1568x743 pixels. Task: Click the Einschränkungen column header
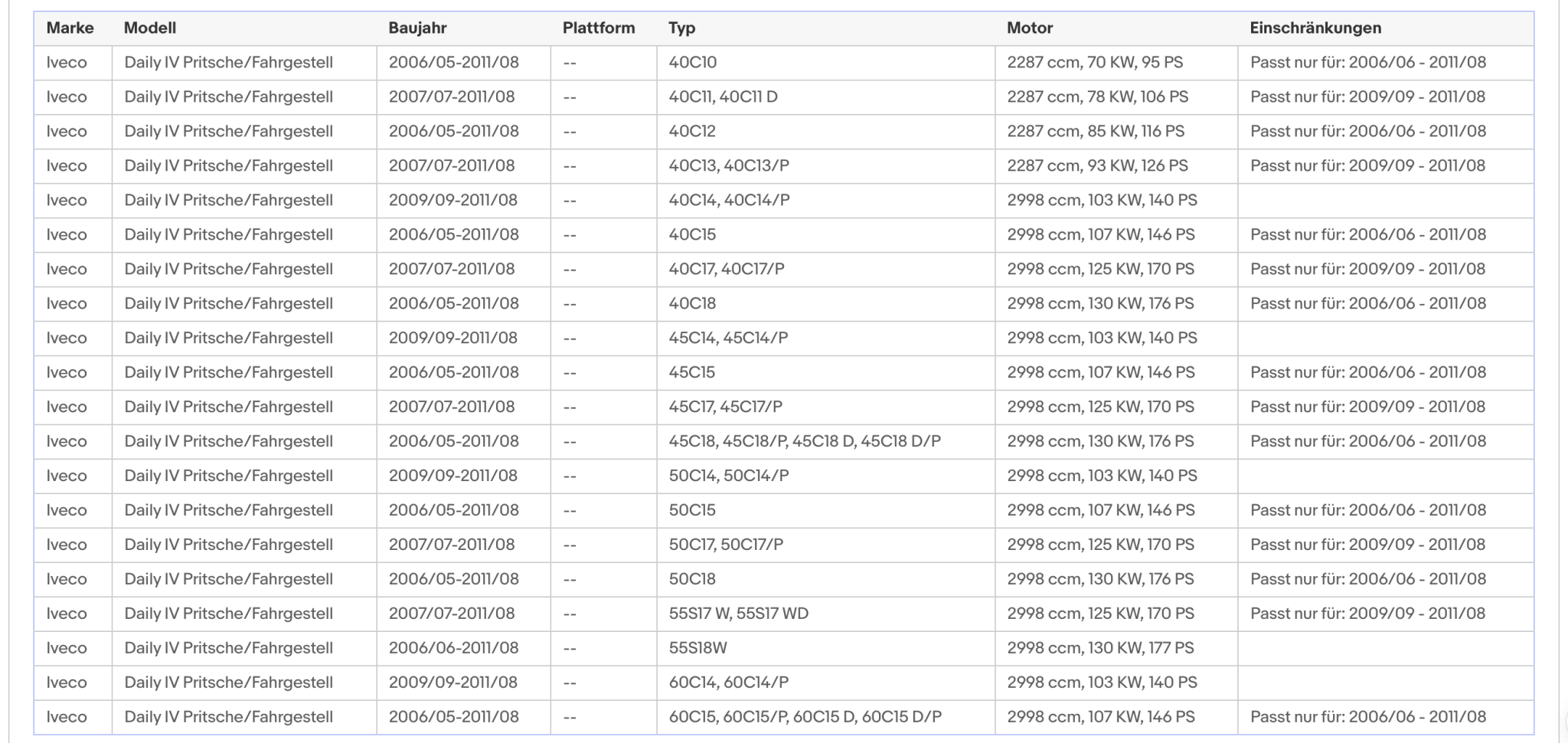tap(1315, 28)
